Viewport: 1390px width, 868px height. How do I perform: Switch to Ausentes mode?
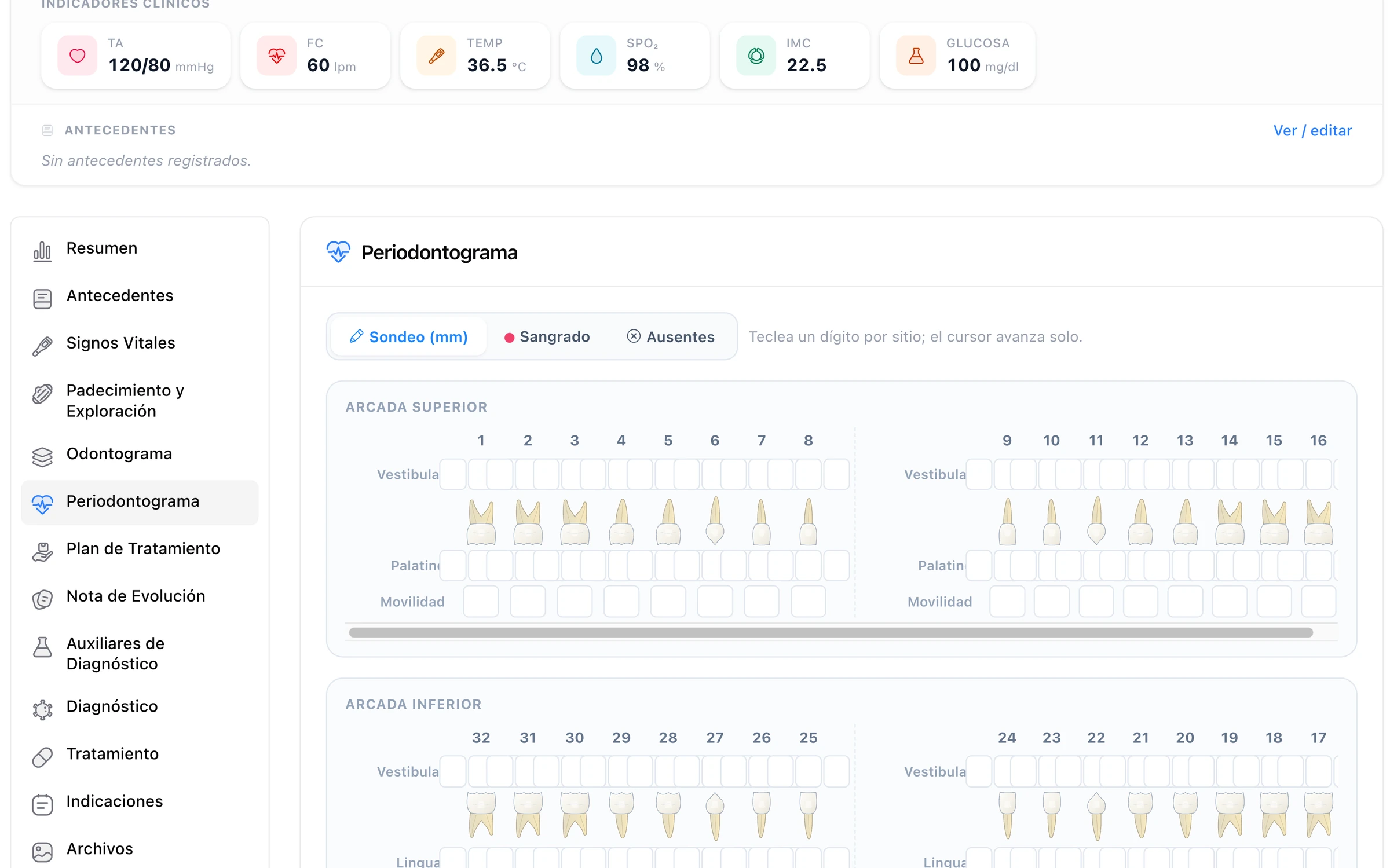(671, 337)
